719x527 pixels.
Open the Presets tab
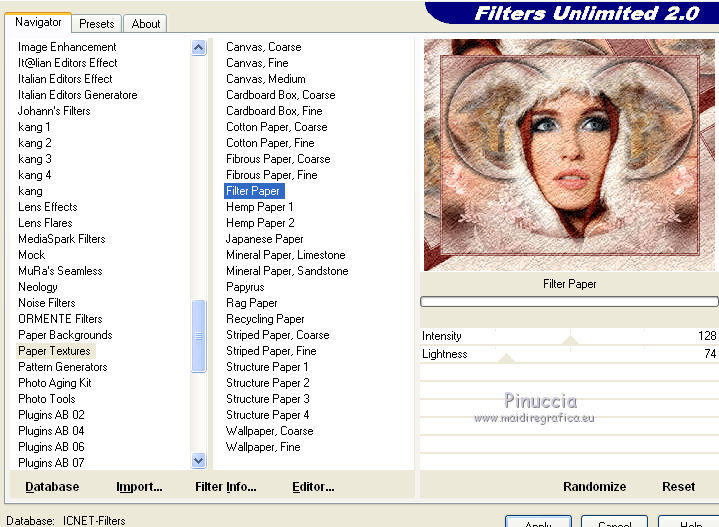[96, 24]
